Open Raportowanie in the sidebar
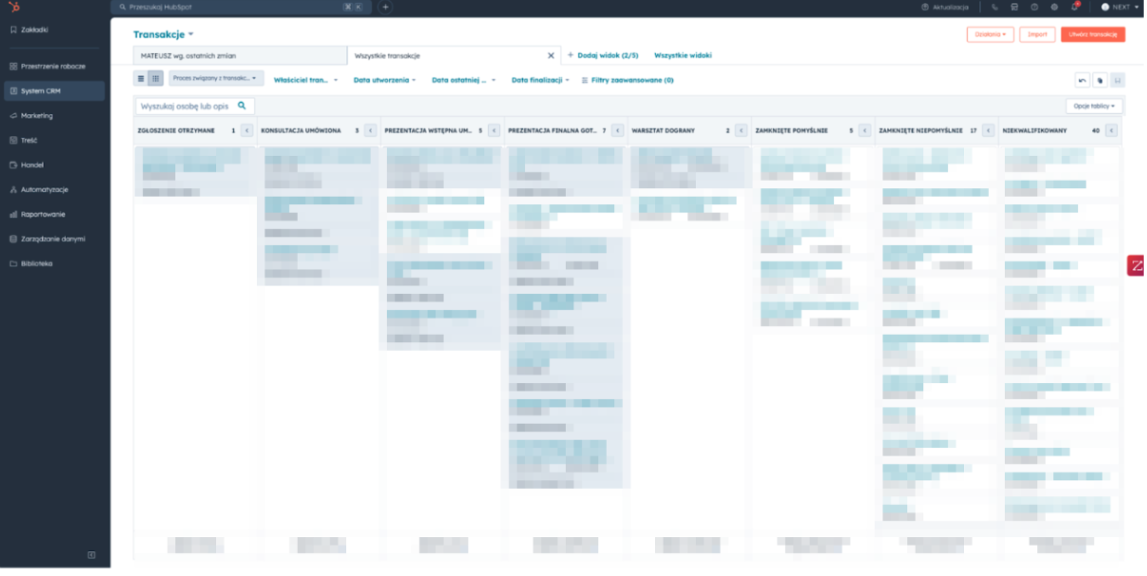 pos(43,215)
